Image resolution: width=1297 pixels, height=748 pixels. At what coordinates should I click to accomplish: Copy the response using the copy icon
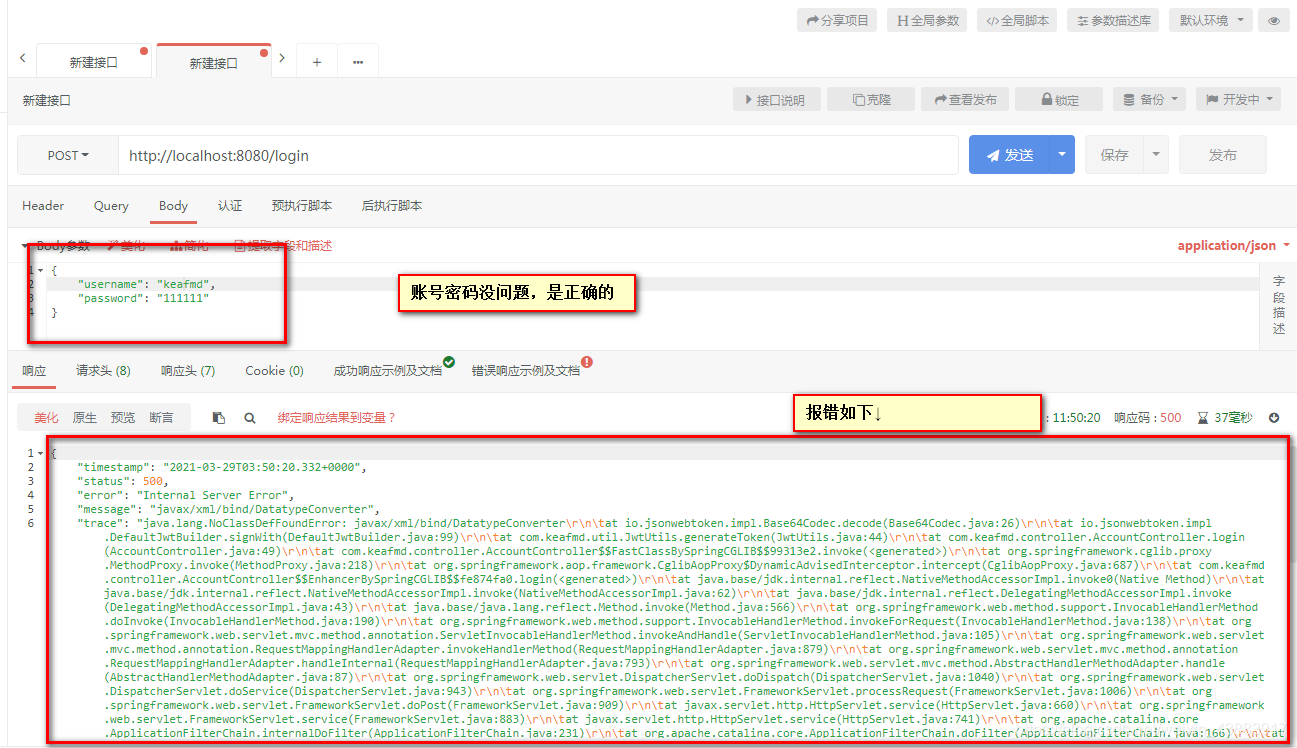pos(219,418)
